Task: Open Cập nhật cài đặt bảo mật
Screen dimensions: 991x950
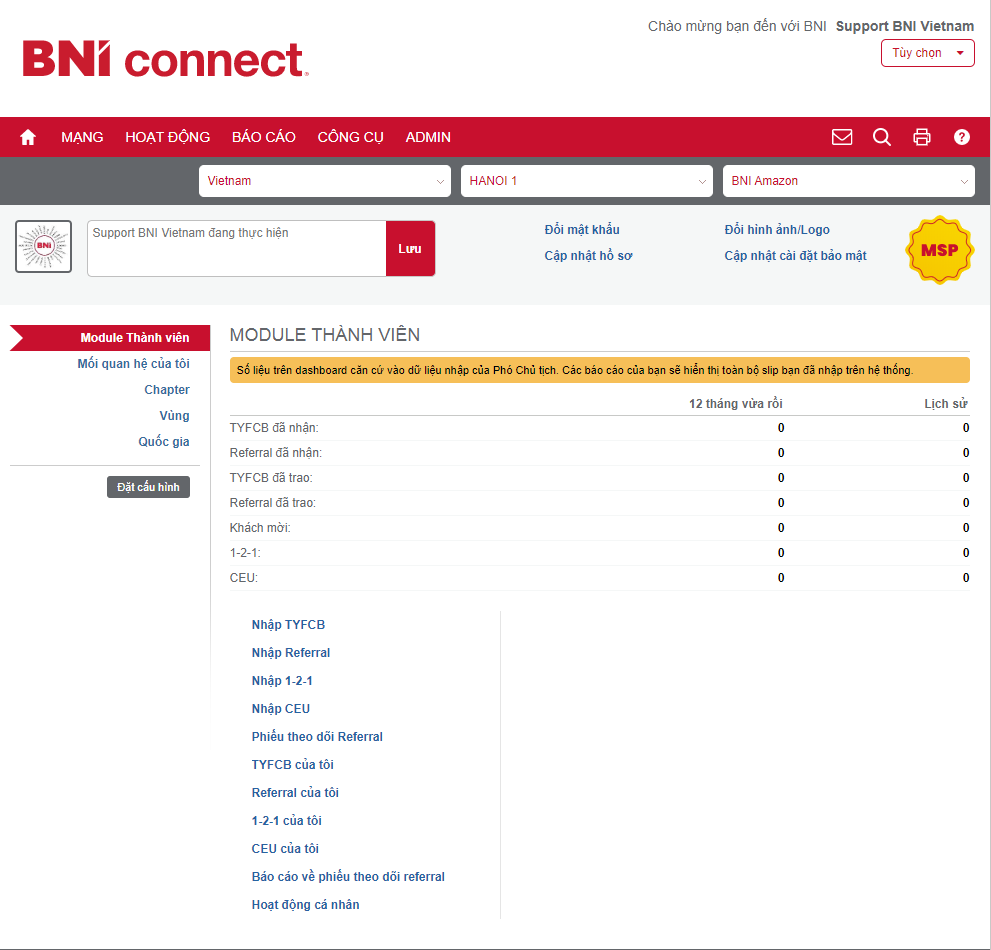Action: pyautogui.click(x=795, y=255)
